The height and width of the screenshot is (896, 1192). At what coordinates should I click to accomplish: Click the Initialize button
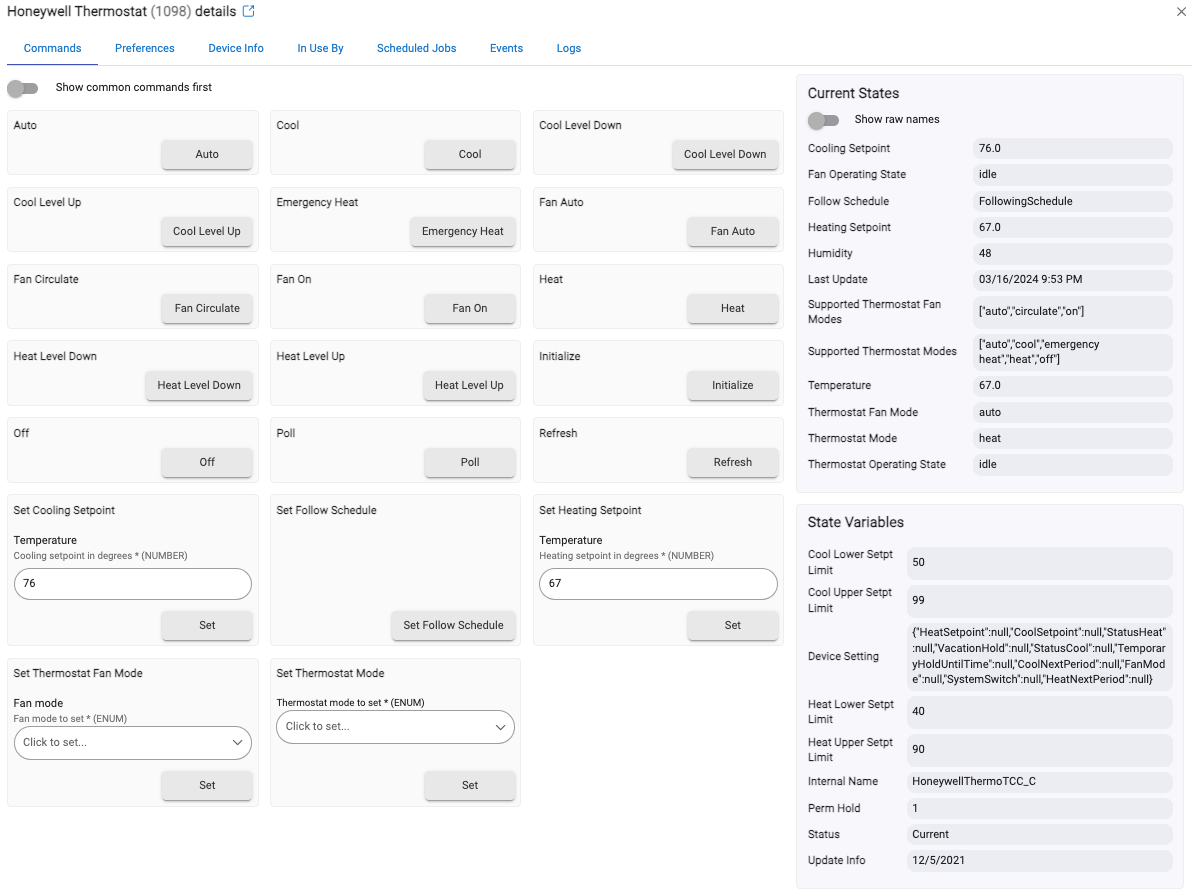coord(733,385)
